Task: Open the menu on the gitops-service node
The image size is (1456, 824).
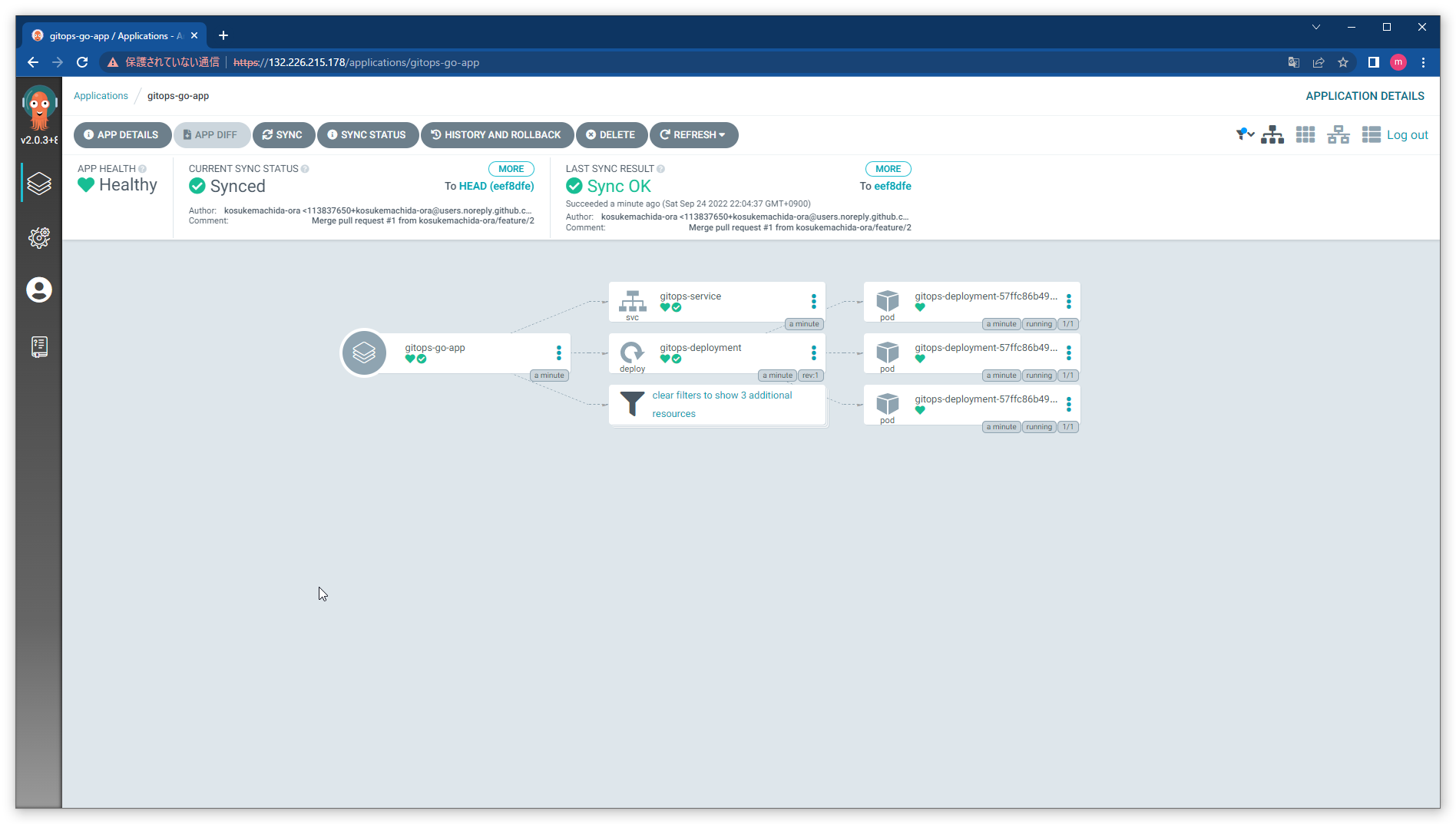Action: 813,301
